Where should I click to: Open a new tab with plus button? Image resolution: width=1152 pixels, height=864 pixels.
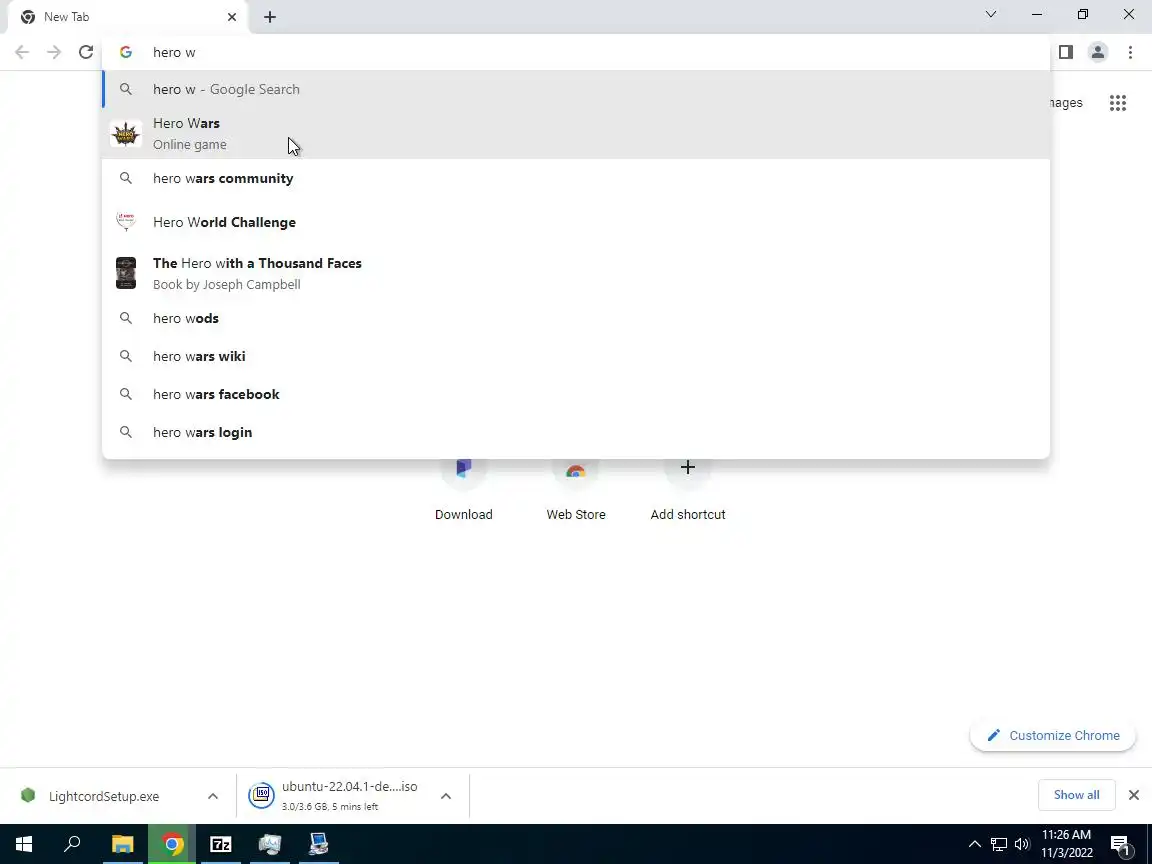[270, 17]
